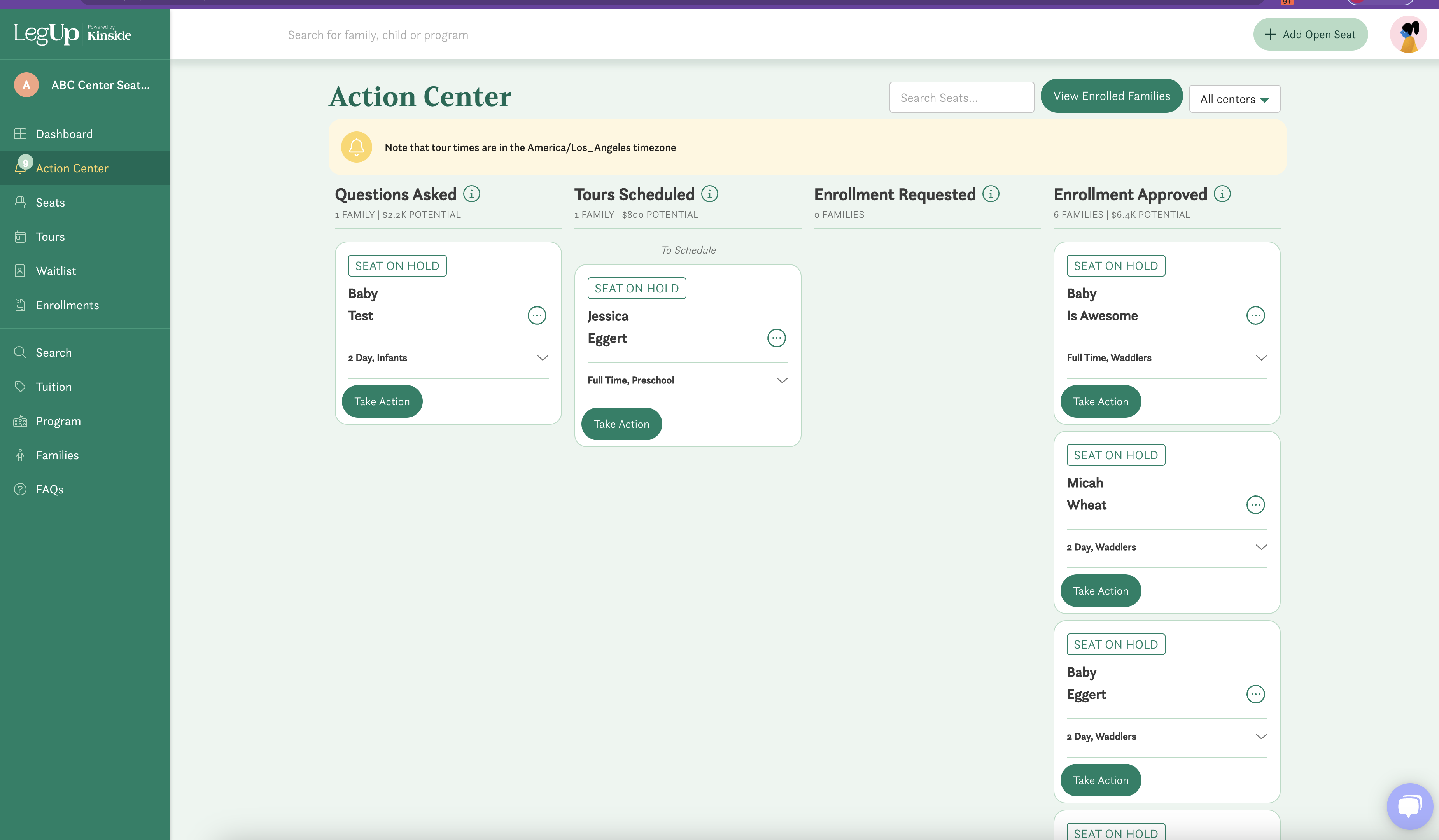Click the user profile avatar
The width and height of the screenshot is (1439, 840).
pyautogui.click(x=1408, y=34)
